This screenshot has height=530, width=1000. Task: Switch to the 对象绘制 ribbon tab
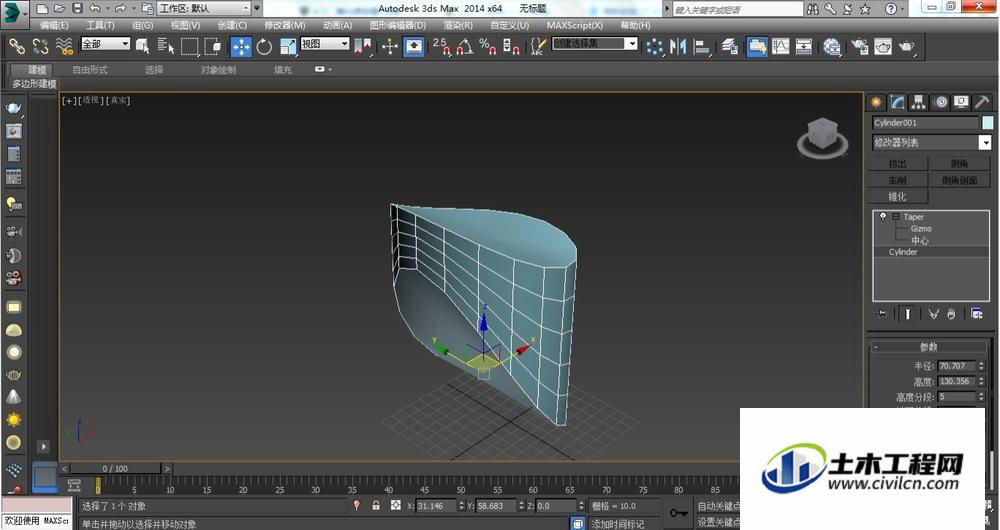click(218, 70)
